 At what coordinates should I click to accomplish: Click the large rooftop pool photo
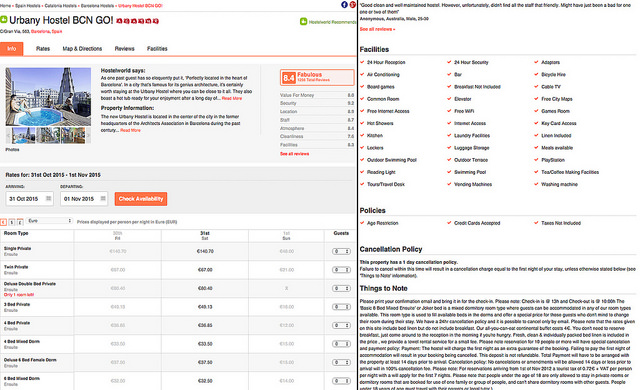point(48,97)
